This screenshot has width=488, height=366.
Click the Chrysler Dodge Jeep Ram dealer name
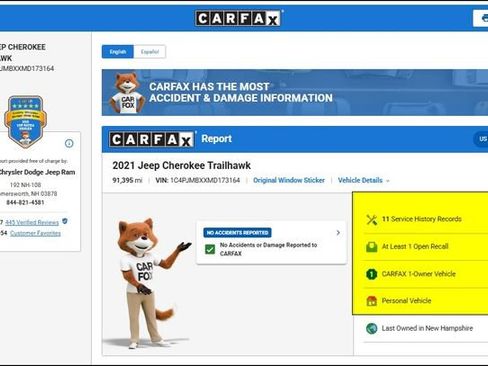coord(37,172)
